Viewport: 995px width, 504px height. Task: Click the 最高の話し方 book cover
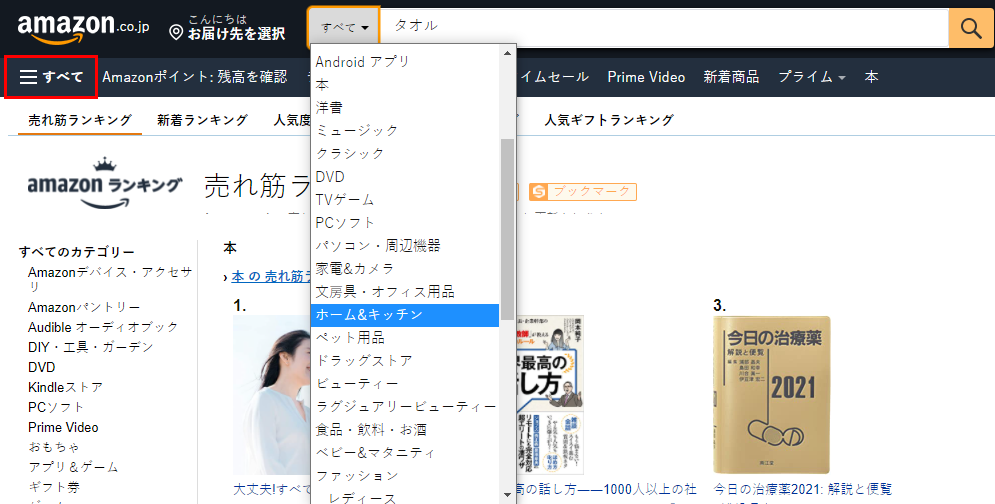pos(550,395)
